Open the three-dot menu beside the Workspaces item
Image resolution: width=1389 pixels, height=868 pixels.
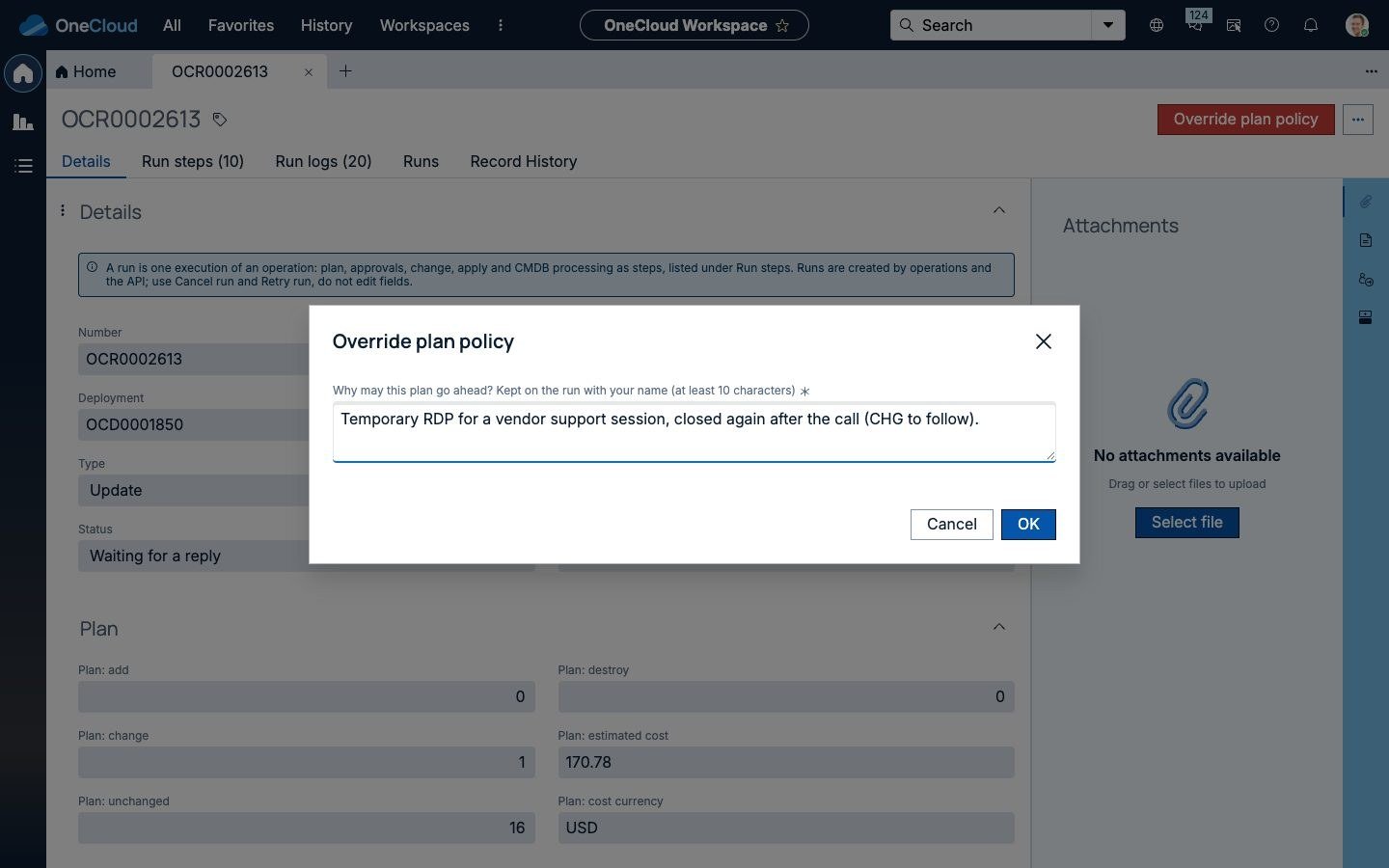(501, 25)
